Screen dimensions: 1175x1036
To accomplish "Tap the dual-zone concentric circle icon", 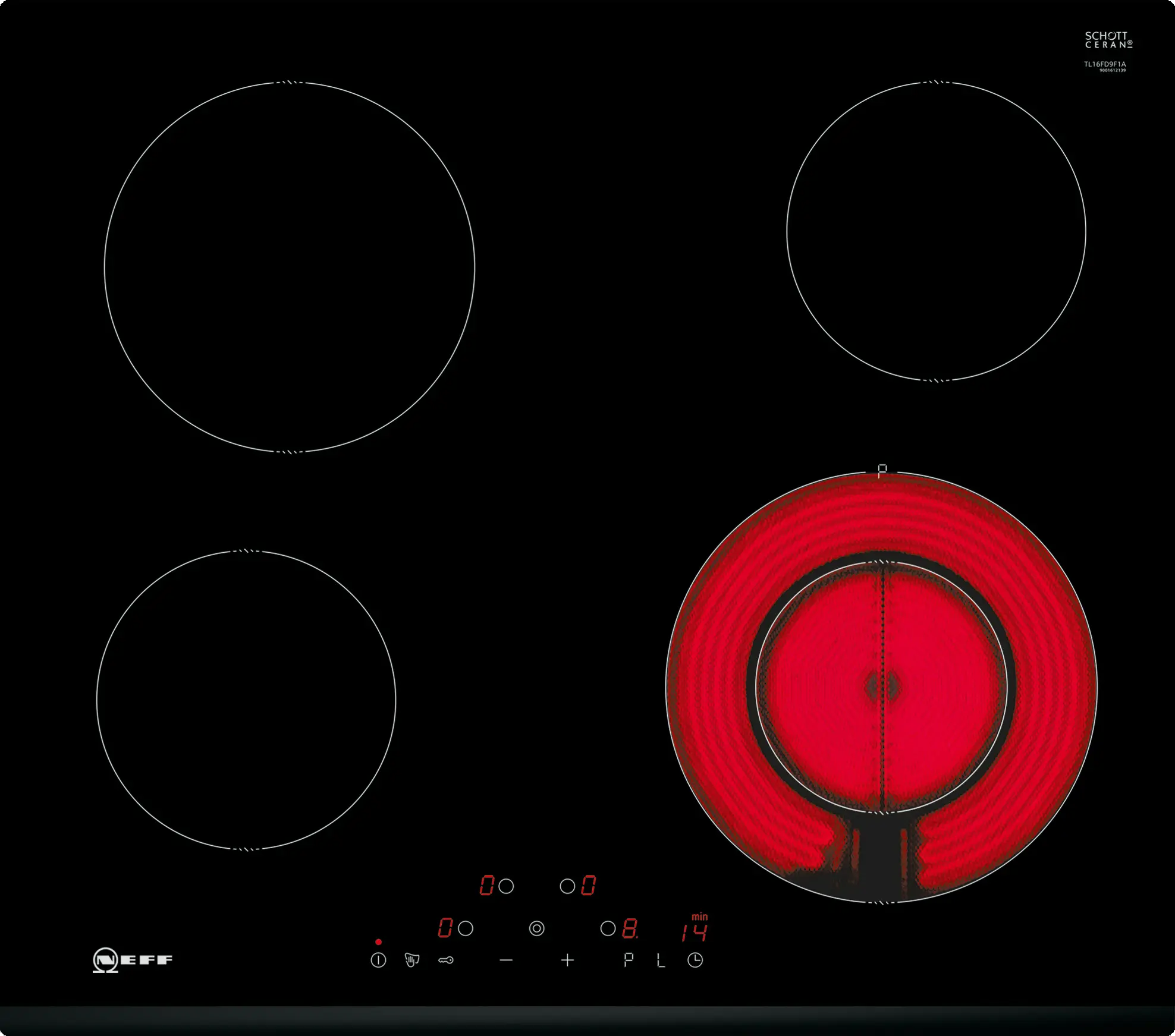I will click(536, 928).
